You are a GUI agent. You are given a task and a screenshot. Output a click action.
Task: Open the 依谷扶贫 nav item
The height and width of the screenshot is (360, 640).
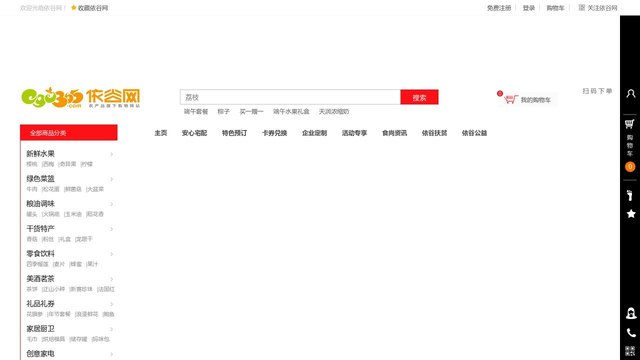click(x=434, y=133)
